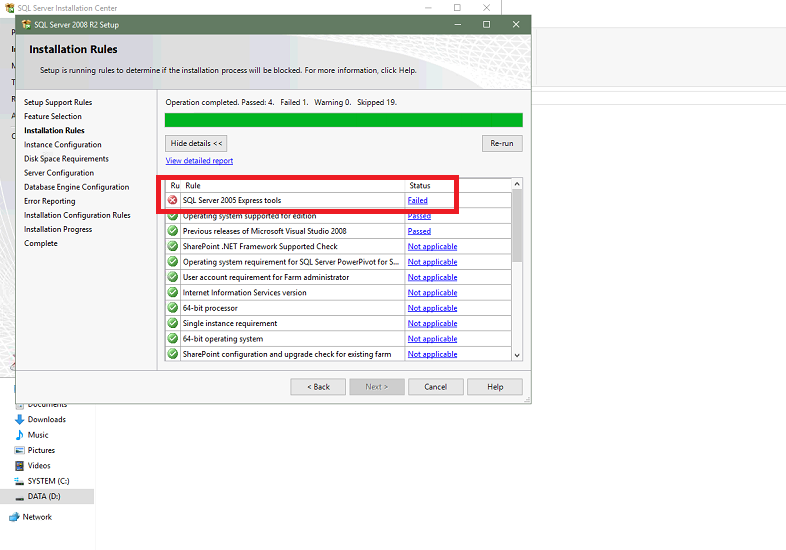Click Not applicable link for Single instance requirement
Screen dimensions: 786x550
pyautogui.click(x=432, y=323)
